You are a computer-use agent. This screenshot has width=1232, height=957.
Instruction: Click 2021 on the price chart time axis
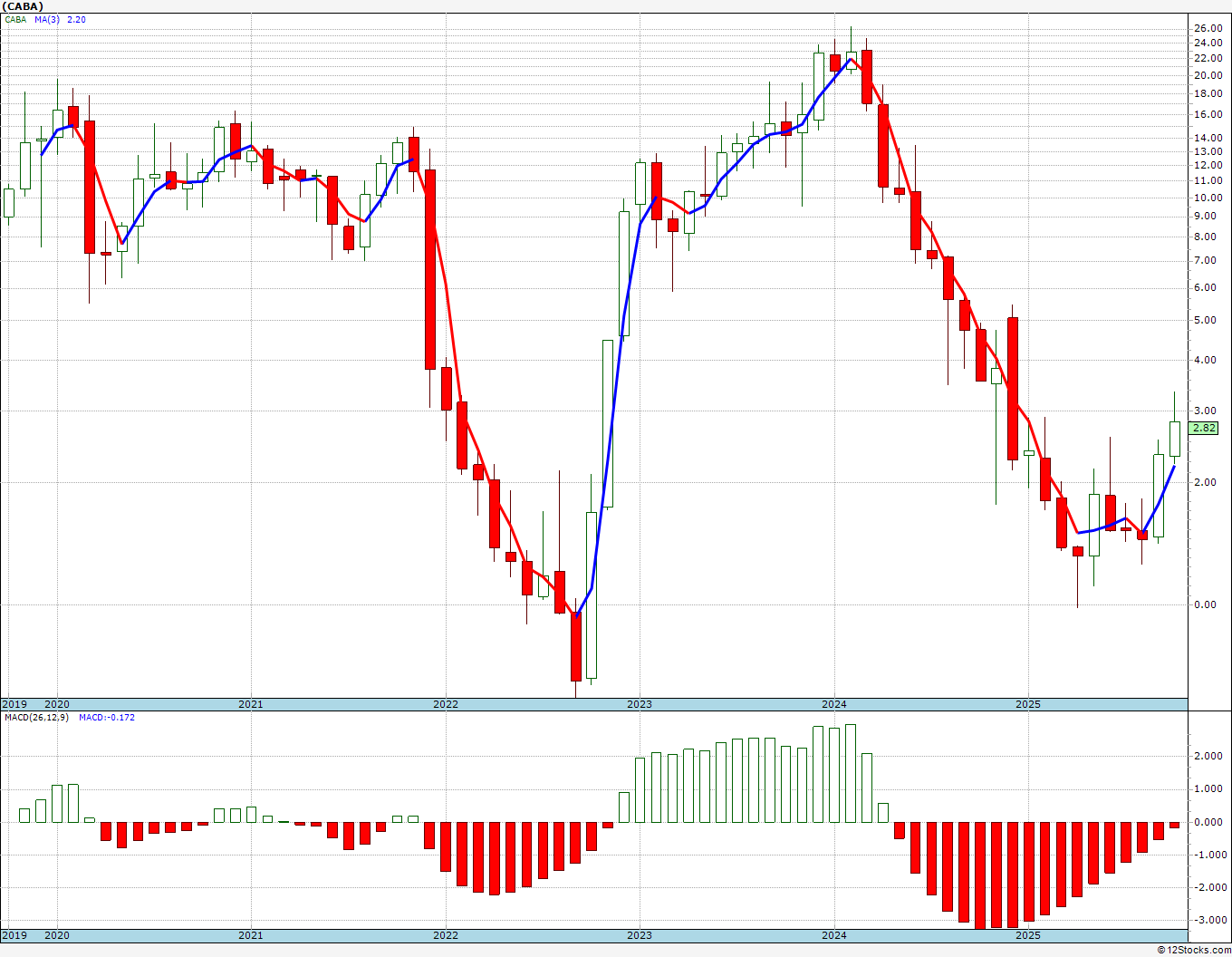[x=251, y=704]
